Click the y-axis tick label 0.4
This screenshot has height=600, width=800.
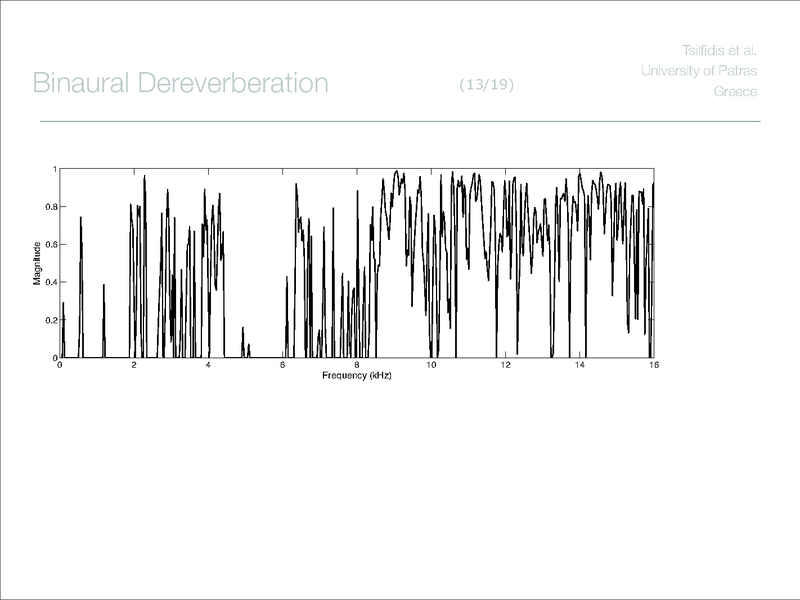point(51,282)
